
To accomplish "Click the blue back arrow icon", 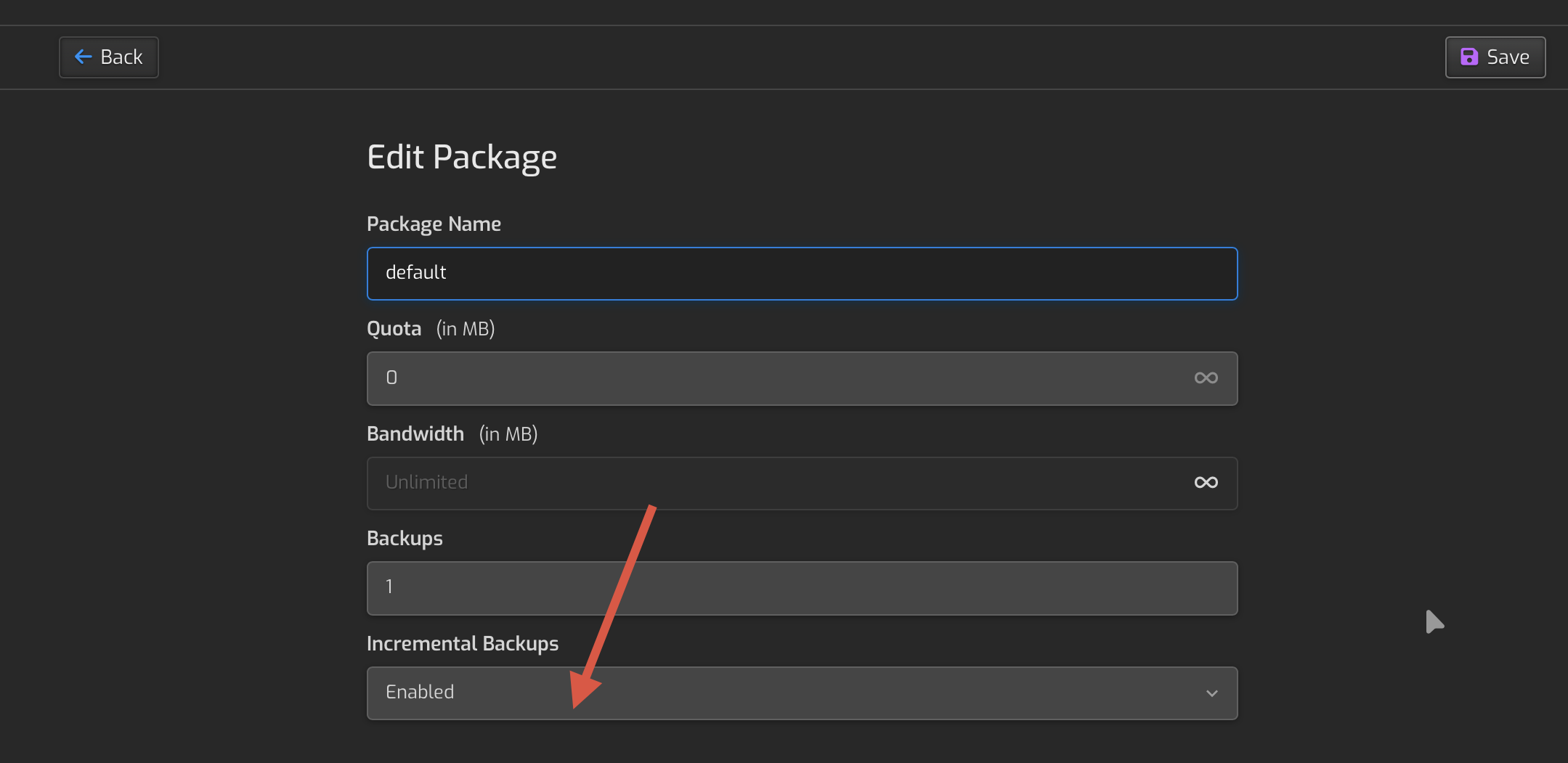I will click(84, 57).
